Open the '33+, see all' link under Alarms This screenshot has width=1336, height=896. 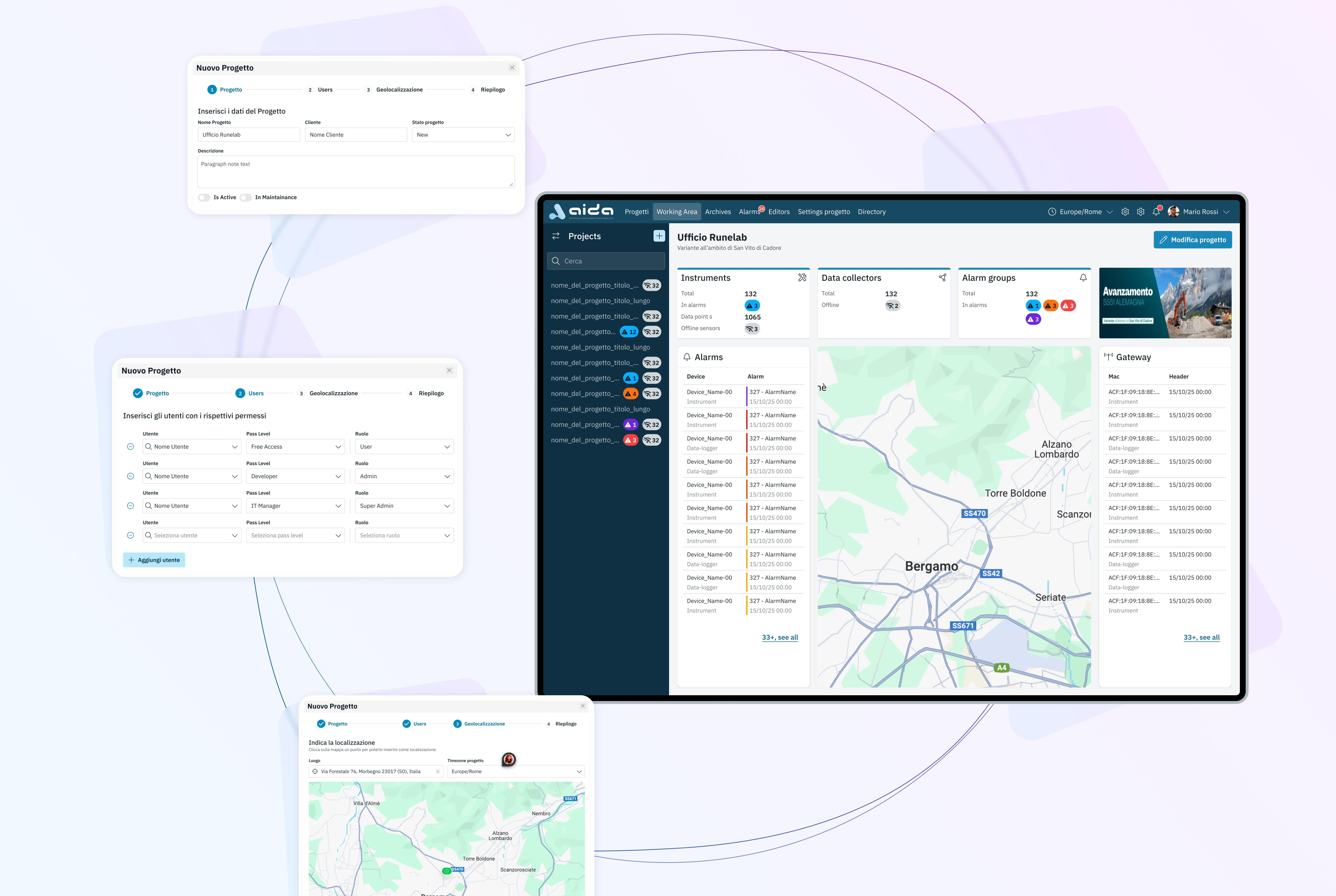(780, 638)
